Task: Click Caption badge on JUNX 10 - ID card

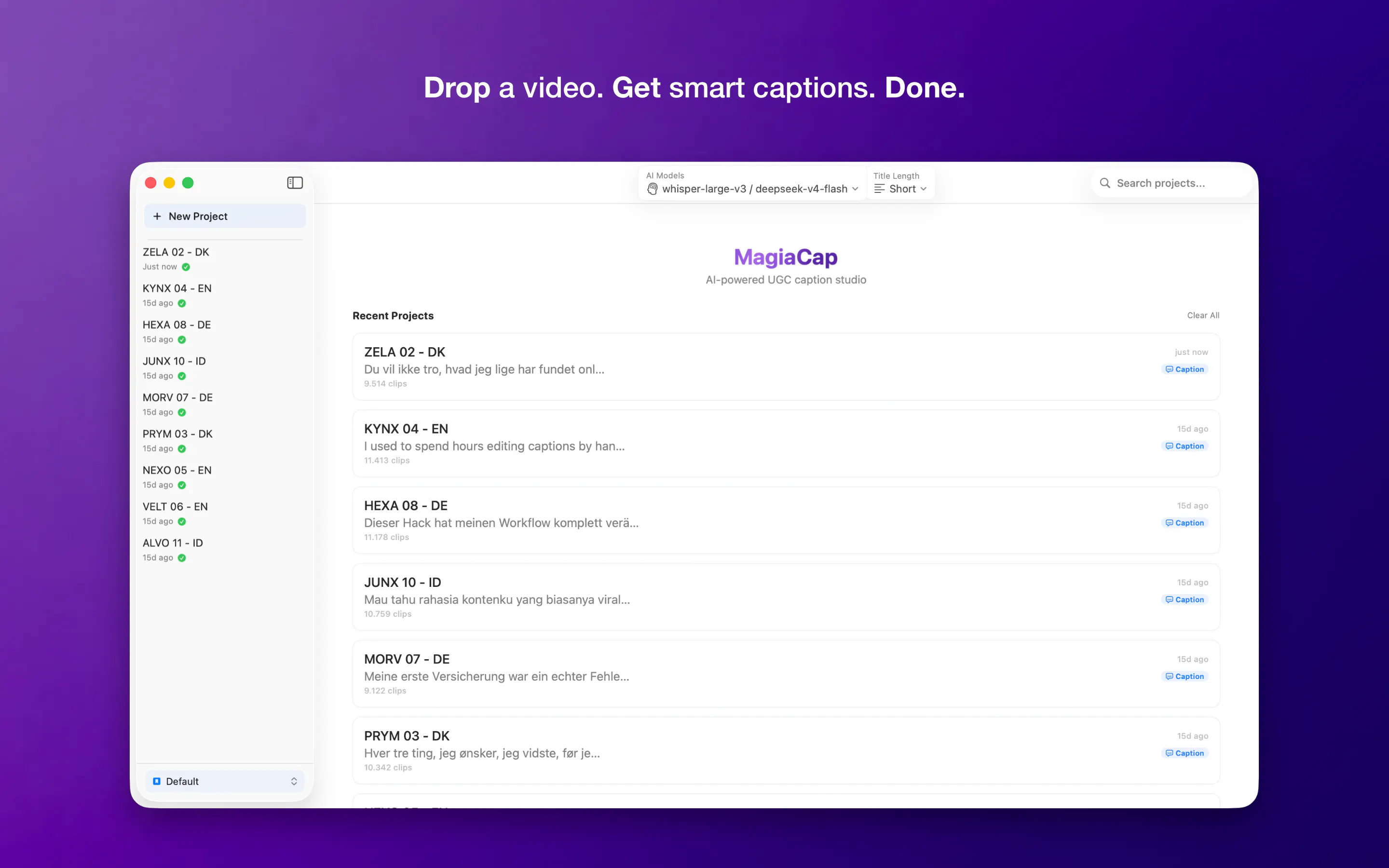Action: (1185, 599)
